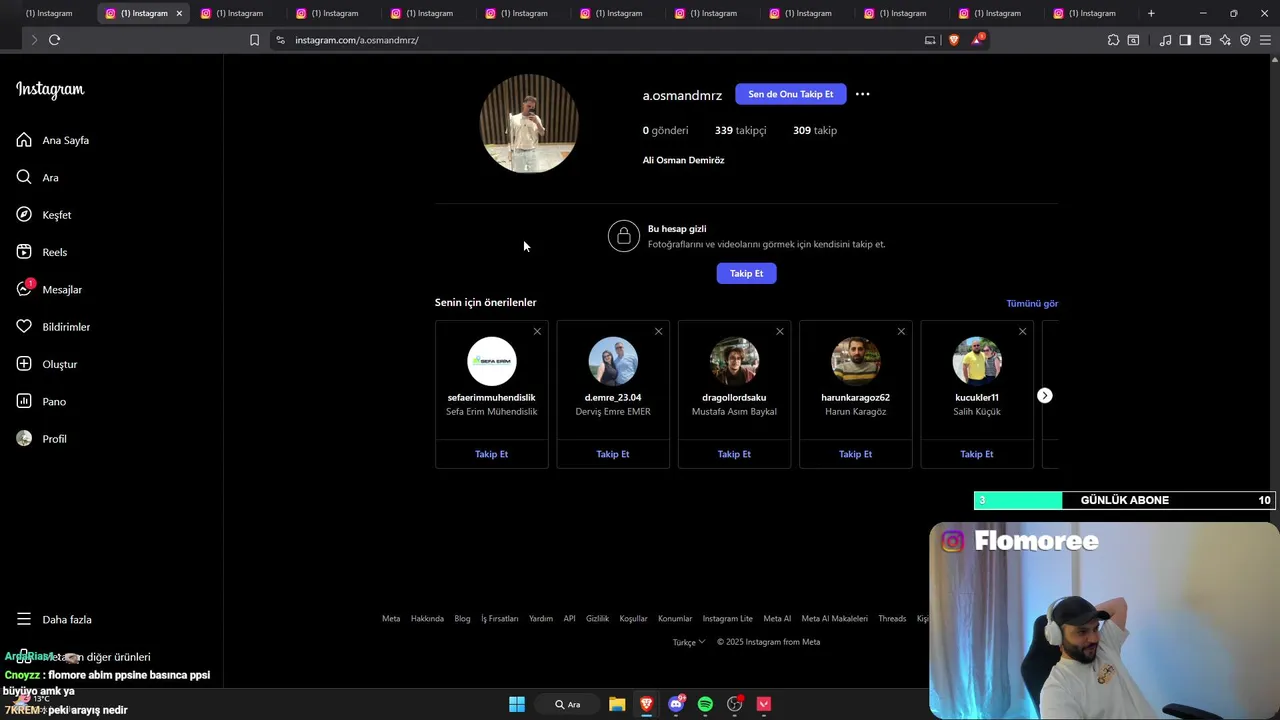Show next suggestions with arrow

click(x=1044, y=396)
